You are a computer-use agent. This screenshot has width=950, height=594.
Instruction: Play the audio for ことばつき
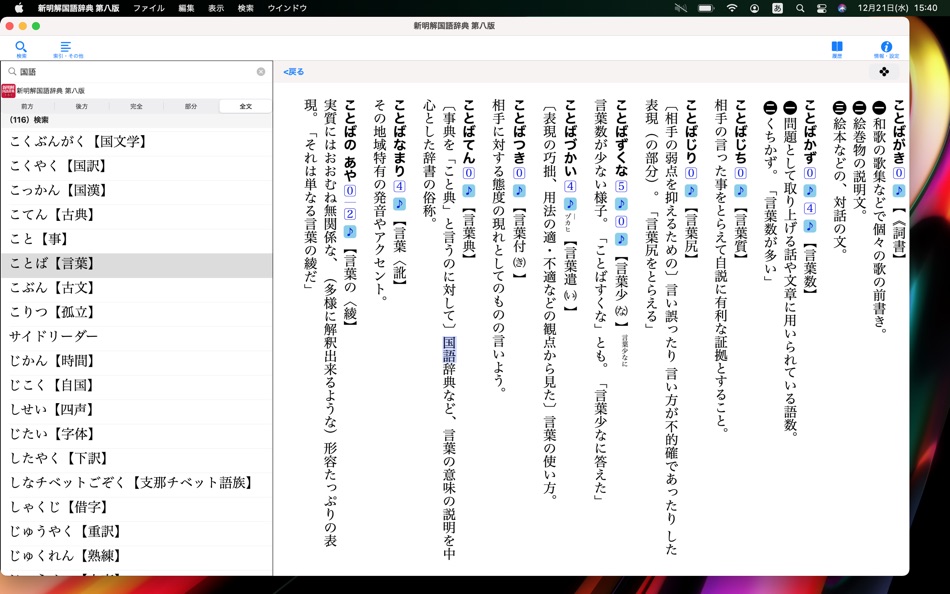click(x=519, y=190)
